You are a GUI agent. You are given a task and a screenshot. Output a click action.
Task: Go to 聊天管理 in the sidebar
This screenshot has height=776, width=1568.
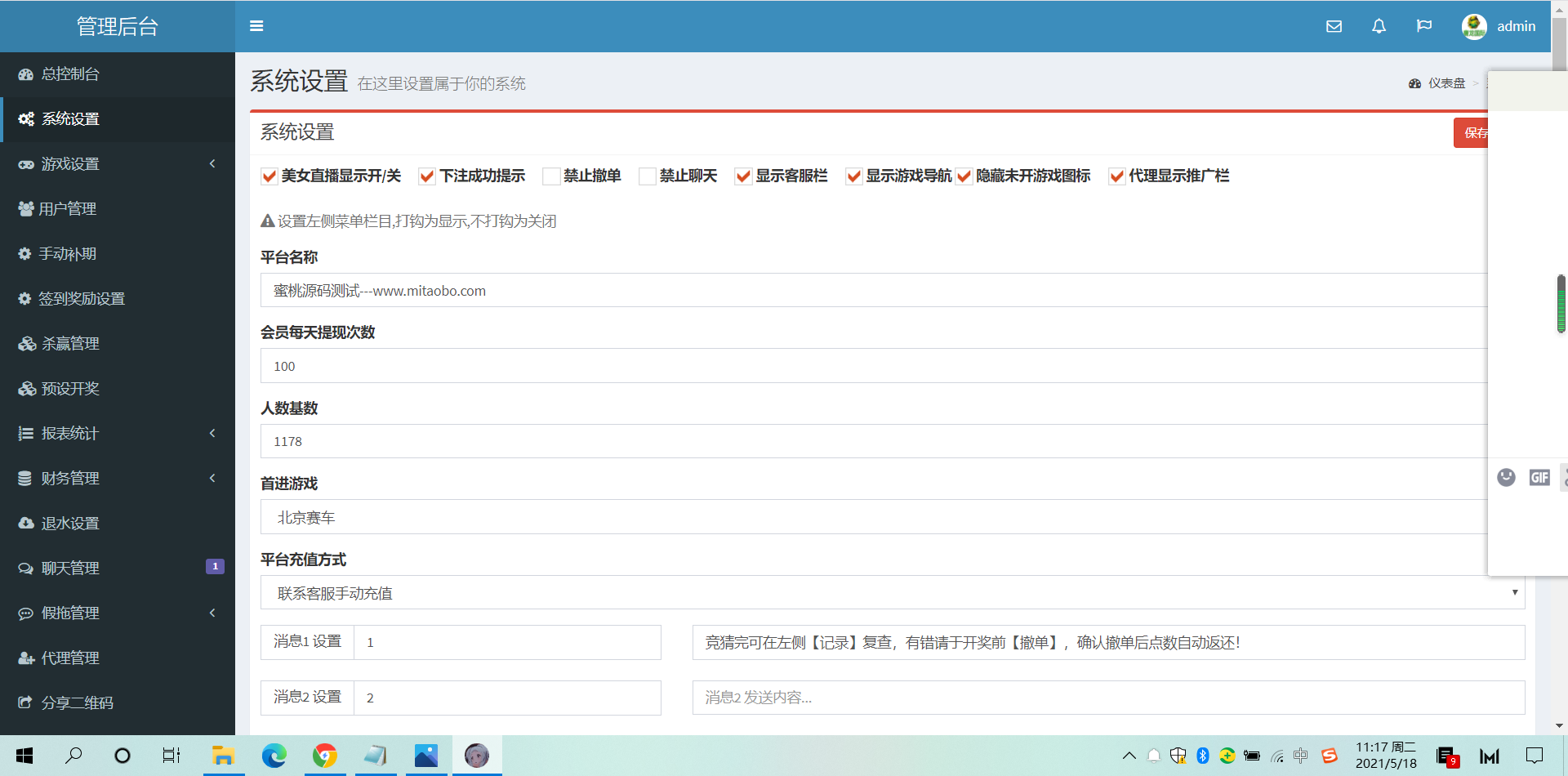coord(70,568)
